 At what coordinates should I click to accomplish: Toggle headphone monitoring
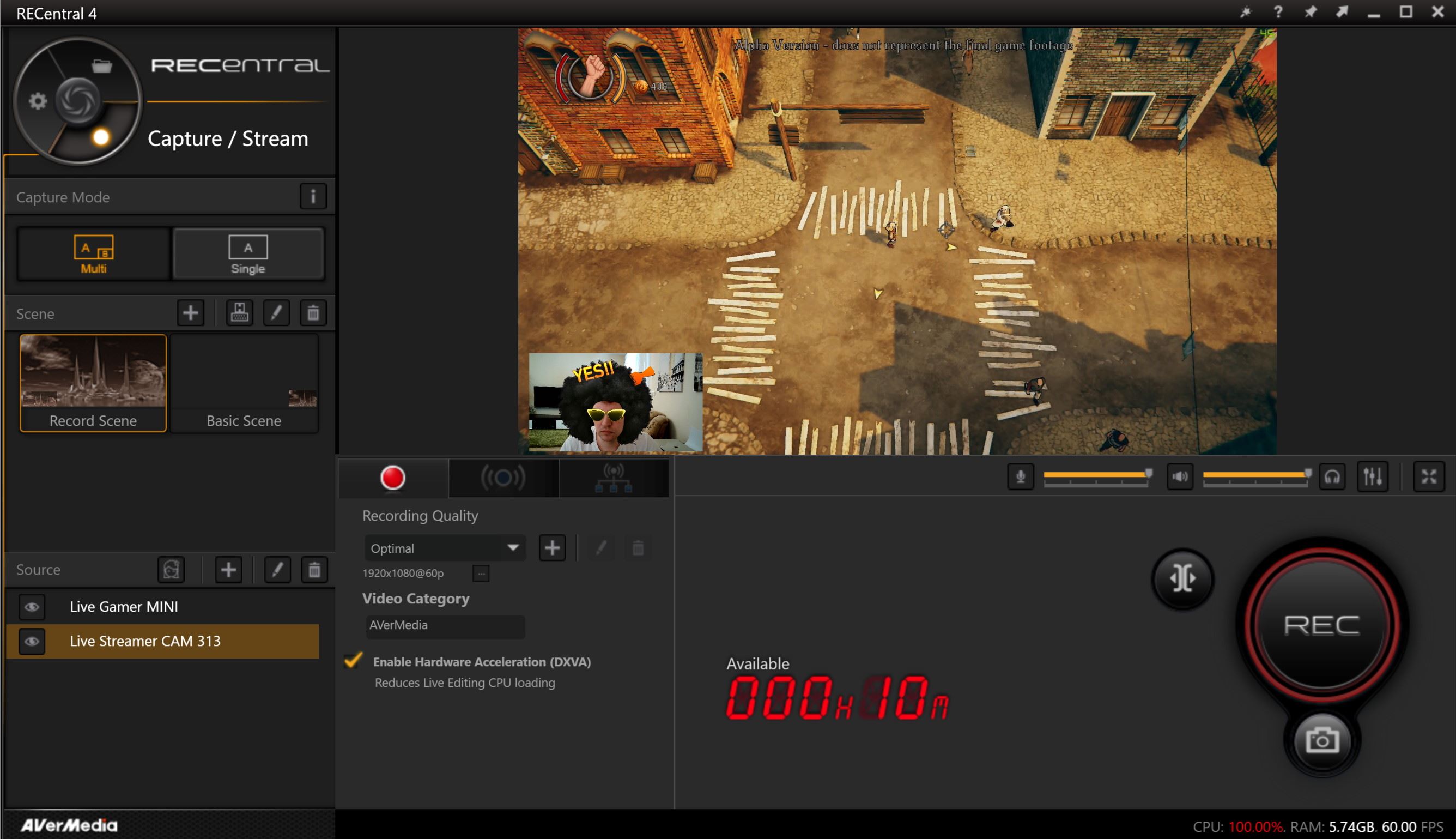point(1332,476)
